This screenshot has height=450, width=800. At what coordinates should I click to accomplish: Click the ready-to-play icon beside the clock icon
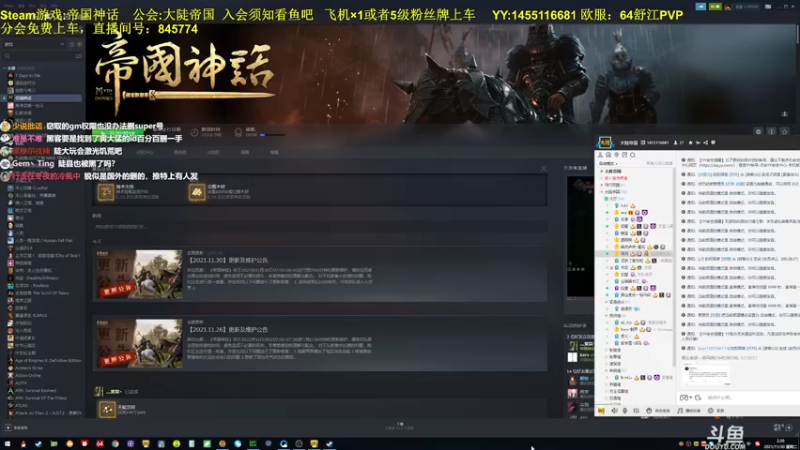tap(79, 44)
